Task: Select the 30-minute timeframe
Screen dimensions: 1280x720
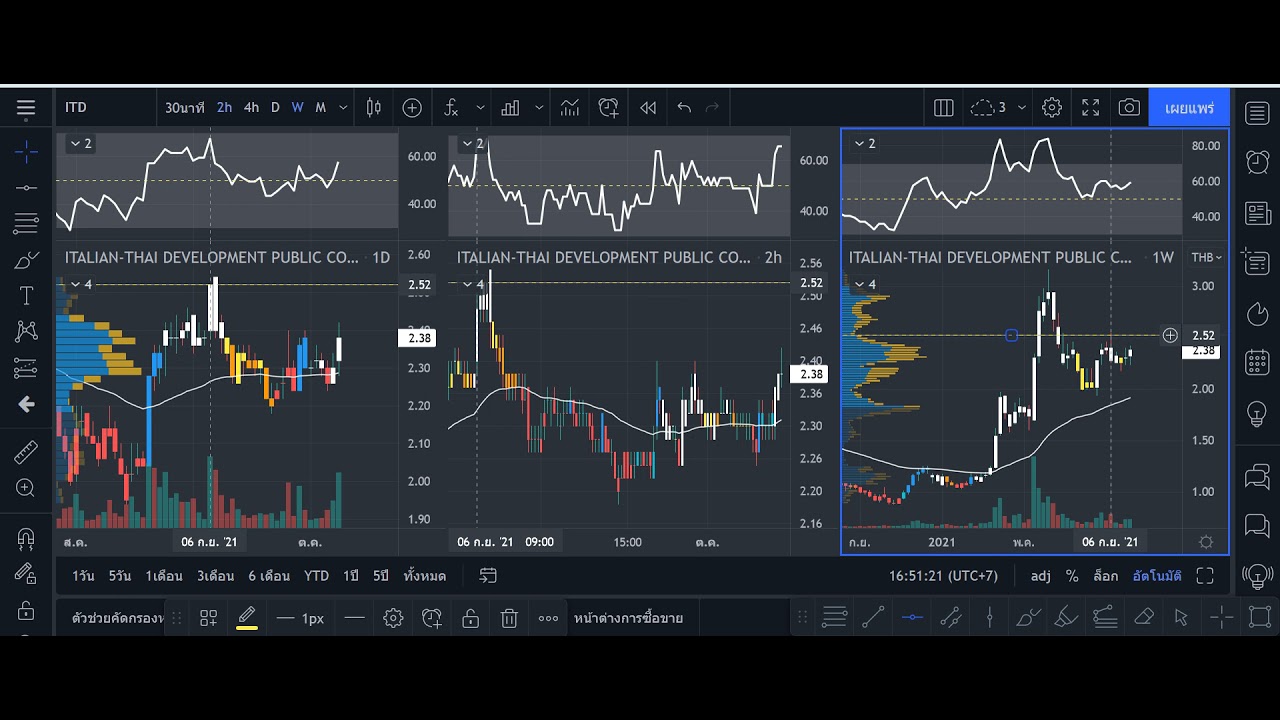Action: pos(185,108)
